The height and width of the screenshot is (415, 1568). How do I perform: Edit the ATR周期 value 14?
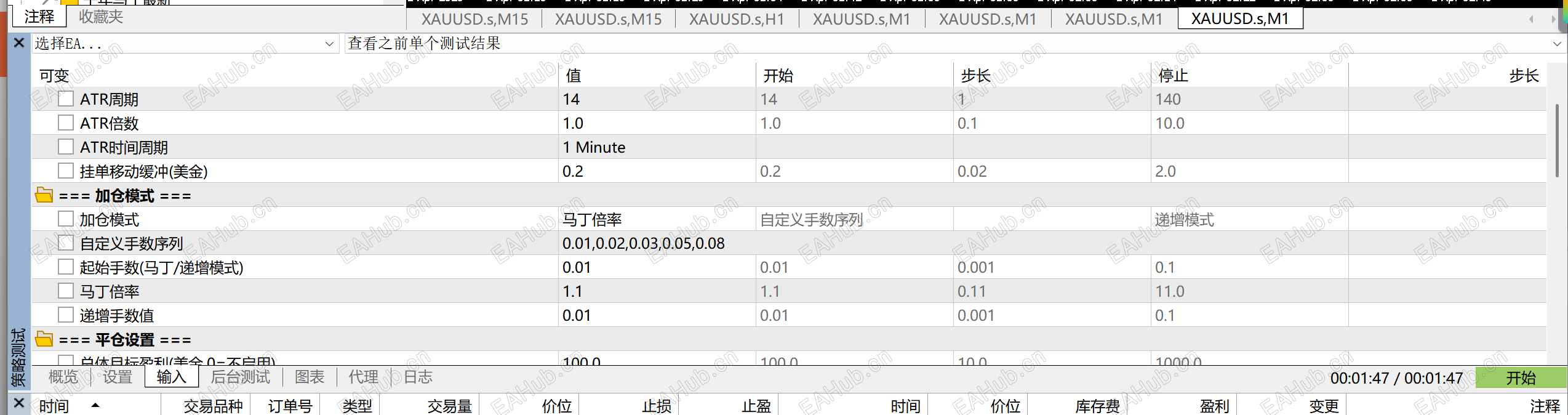[x=657, y=99]
